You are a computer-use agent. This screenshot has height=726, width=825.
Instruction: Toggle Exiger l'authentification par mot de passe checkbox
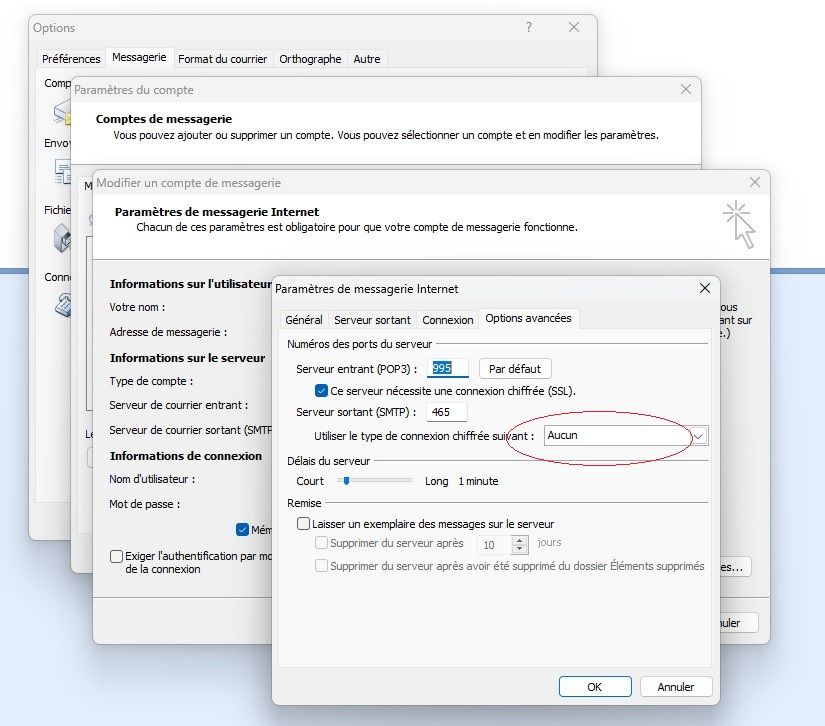pos(116,556)
